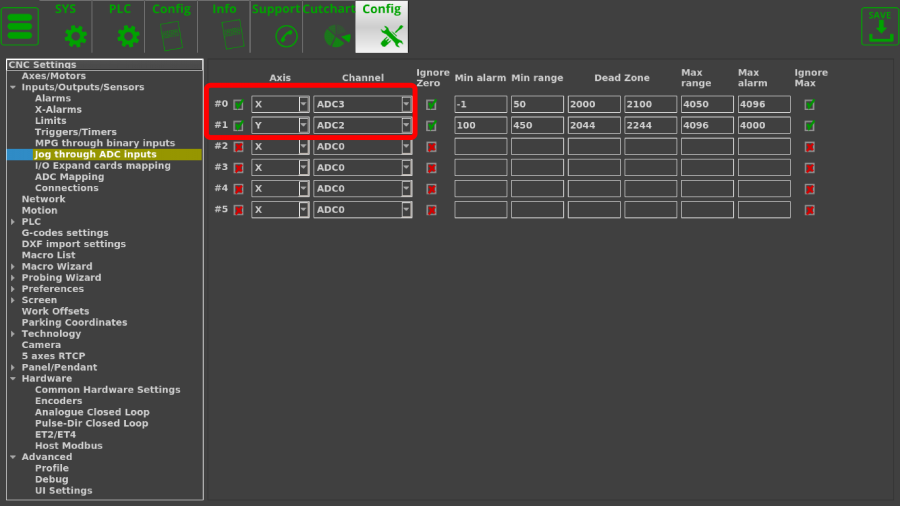Image resolution: width=900 pixels, height=506 pixels.
Task: Toggle Ignore Max checkbox for row #1
Action: 809,126
